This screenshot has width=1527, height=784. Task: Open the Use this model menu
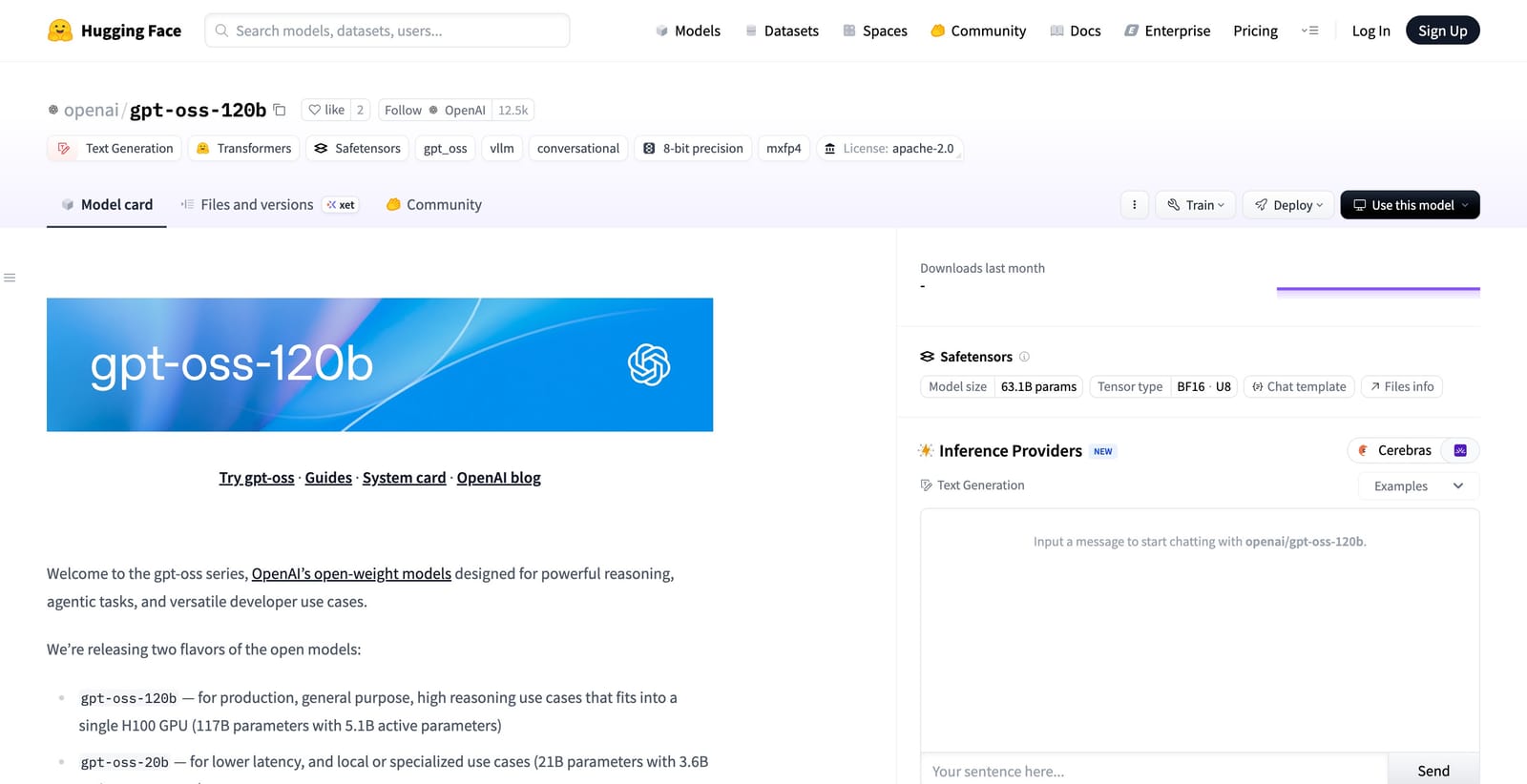pos(1410,205)
